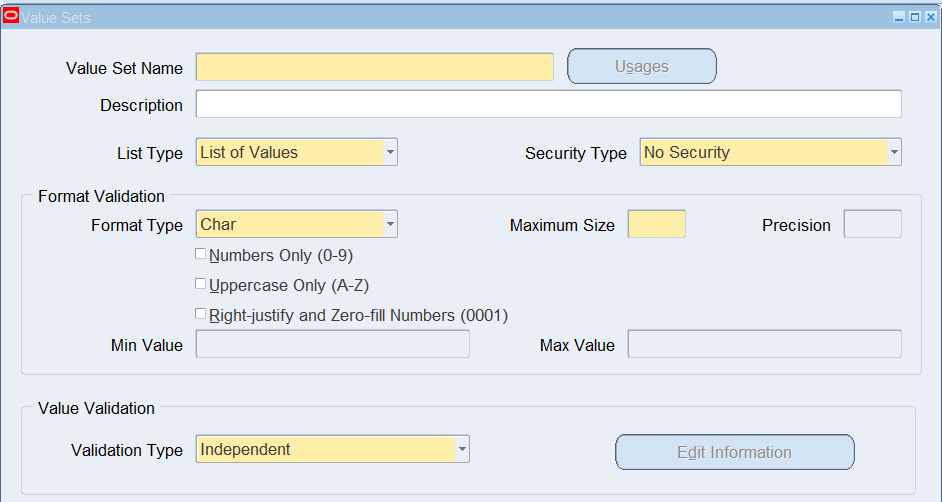942x502 pixels.
Task: Click the Edit Information button
Action: point(734,452)
